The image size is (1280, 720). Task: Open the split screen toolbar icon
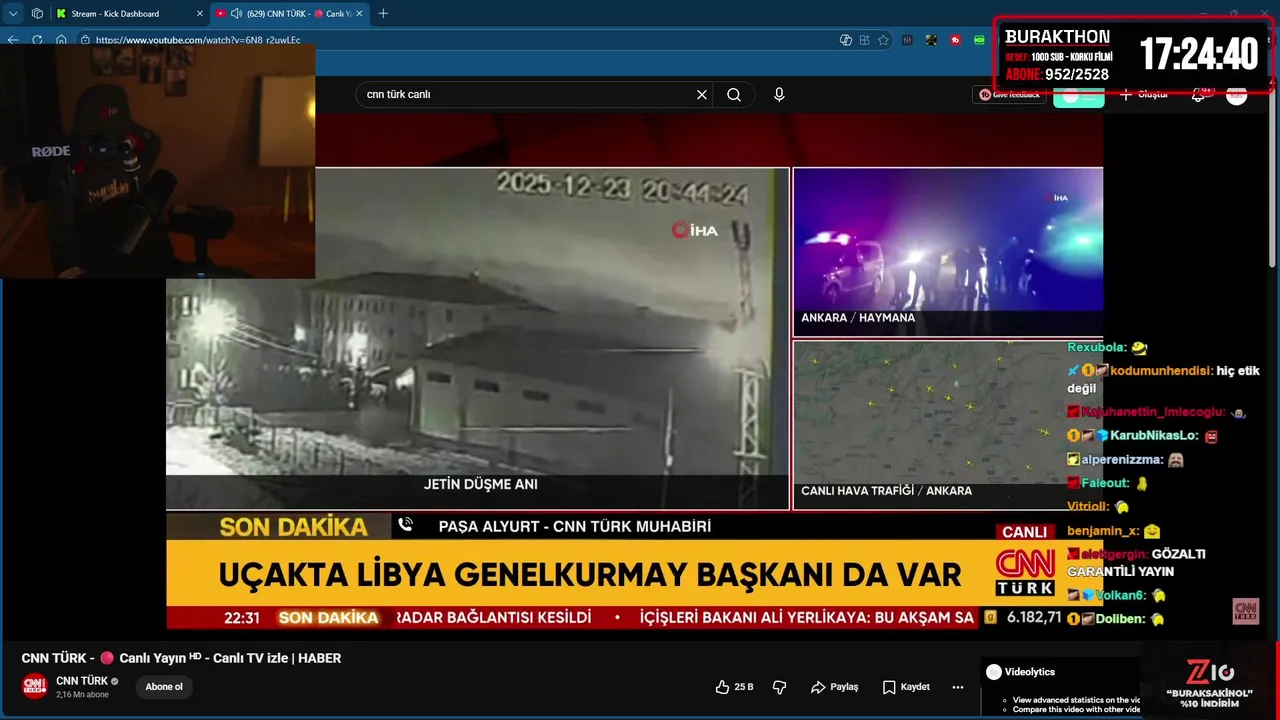[x=864, y=40]
